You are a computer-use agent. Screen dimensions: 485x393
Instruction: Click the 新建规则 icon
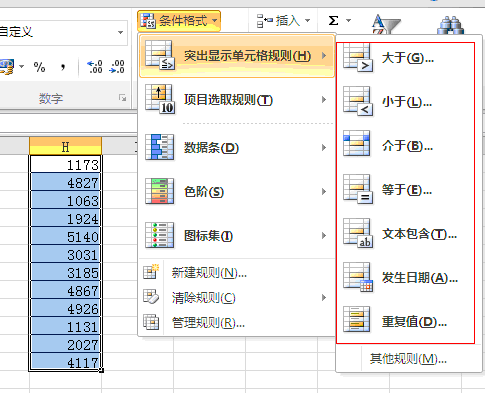pyautogui.click(x=151, y=271)
